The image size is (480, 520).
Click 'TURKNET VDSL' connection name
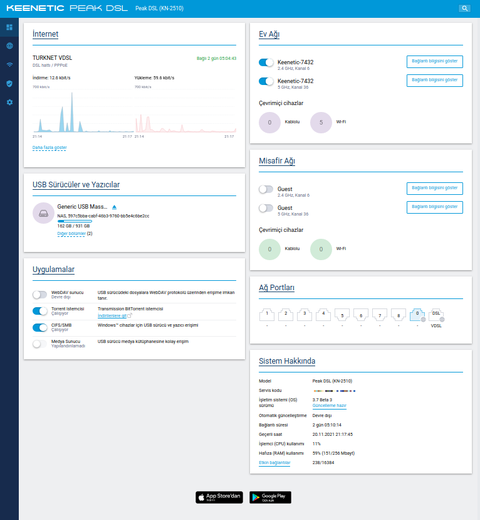[x=52, y=58]
